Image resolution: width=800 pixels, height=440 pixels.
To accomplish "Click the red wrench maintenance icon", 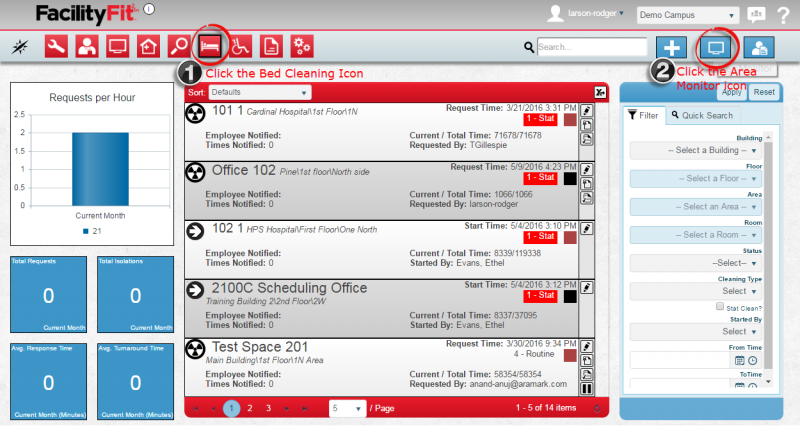I will click(x=56, y=46).
